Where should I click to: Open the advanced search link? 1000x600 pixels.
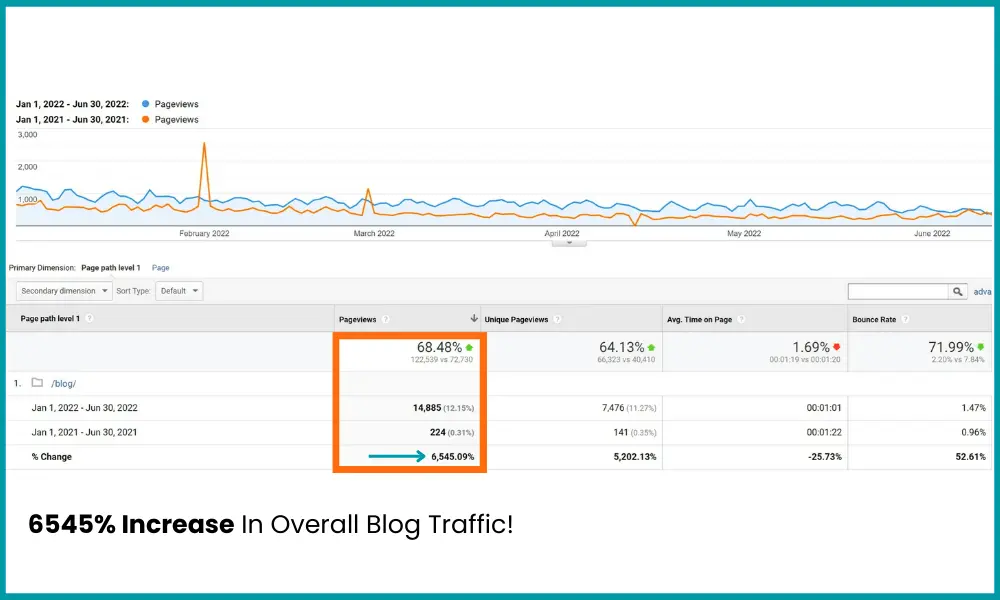pyautogui.click(x=982, y=291)
